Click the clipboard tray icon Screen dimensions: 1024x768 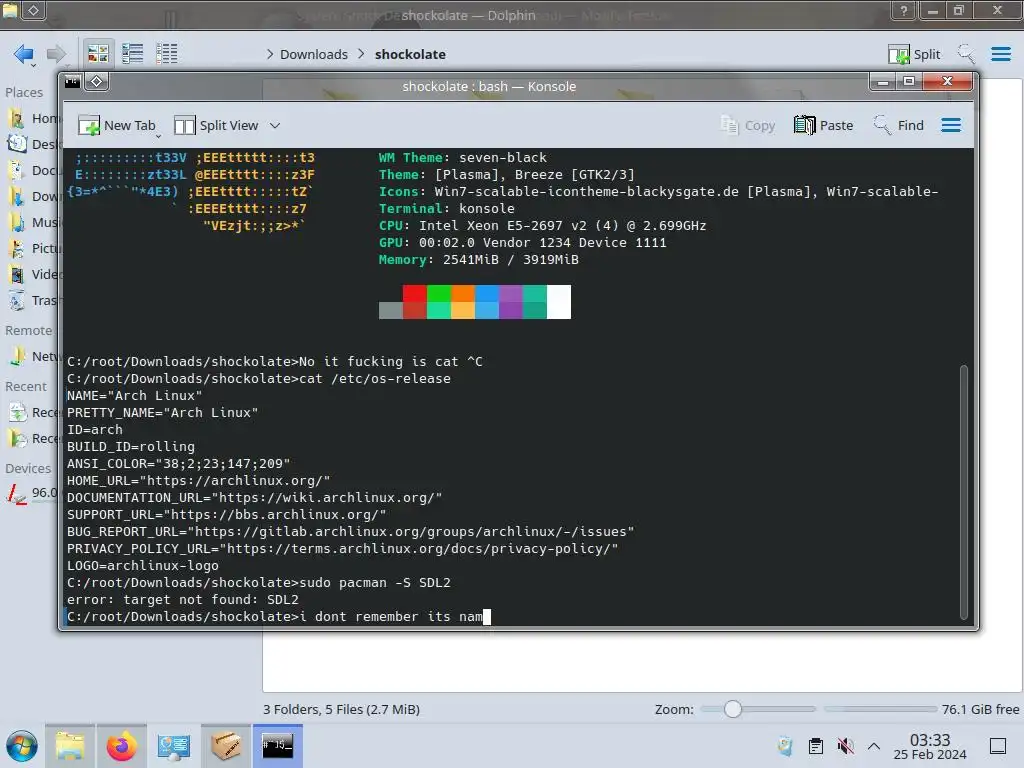pos(816,746)
